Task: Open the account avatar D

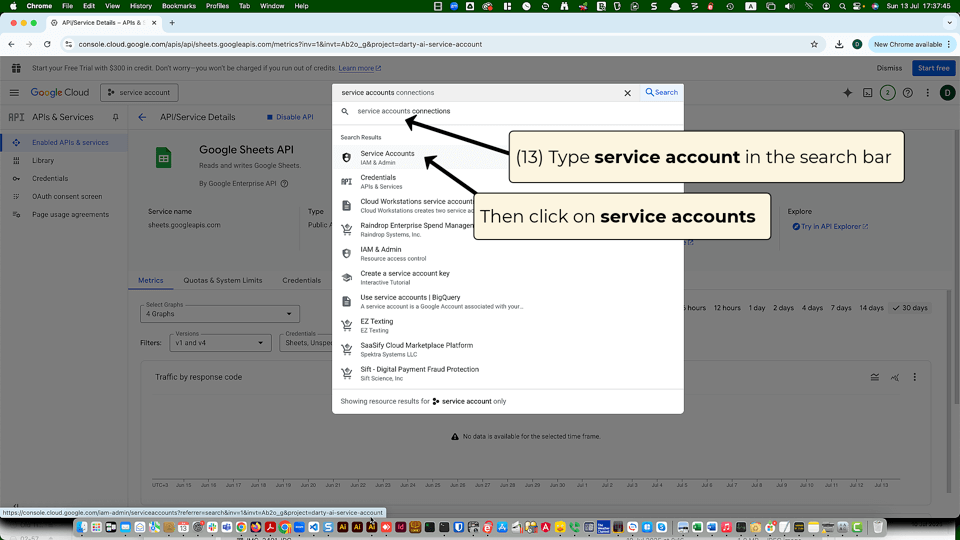Action: coord(947,93)
